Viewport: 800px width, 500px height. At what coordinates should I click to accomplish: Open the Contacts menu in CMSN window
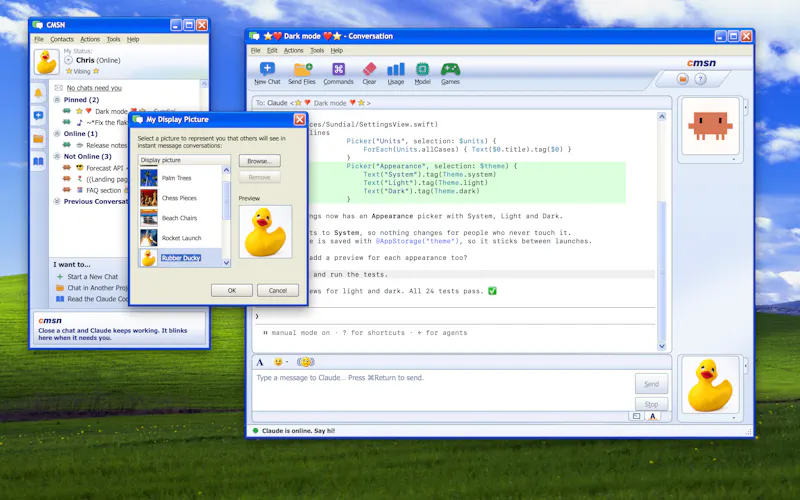pyautogui.click(x=62, y=39)
